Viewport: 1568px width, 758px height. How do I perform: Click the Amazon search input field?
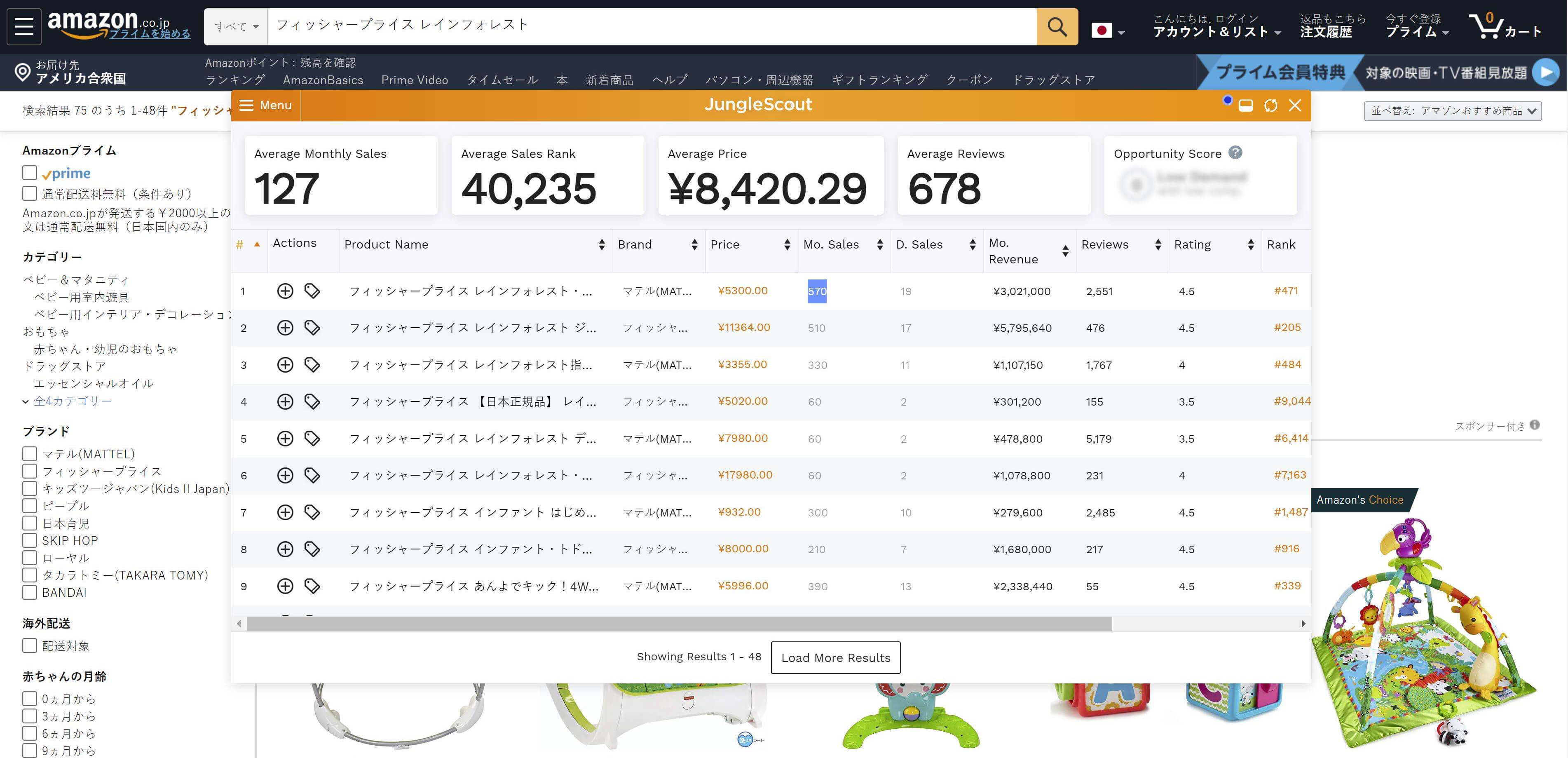click(651, 27)
